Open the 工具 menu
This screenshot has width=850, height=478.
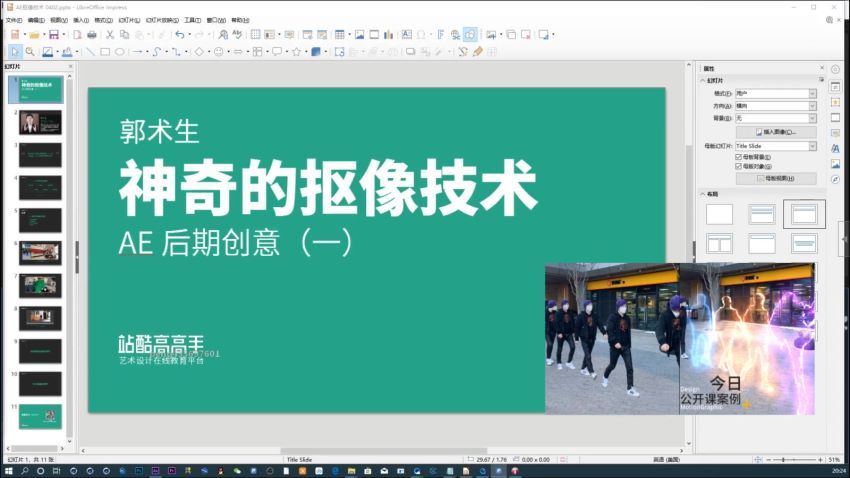pos(192,20)
